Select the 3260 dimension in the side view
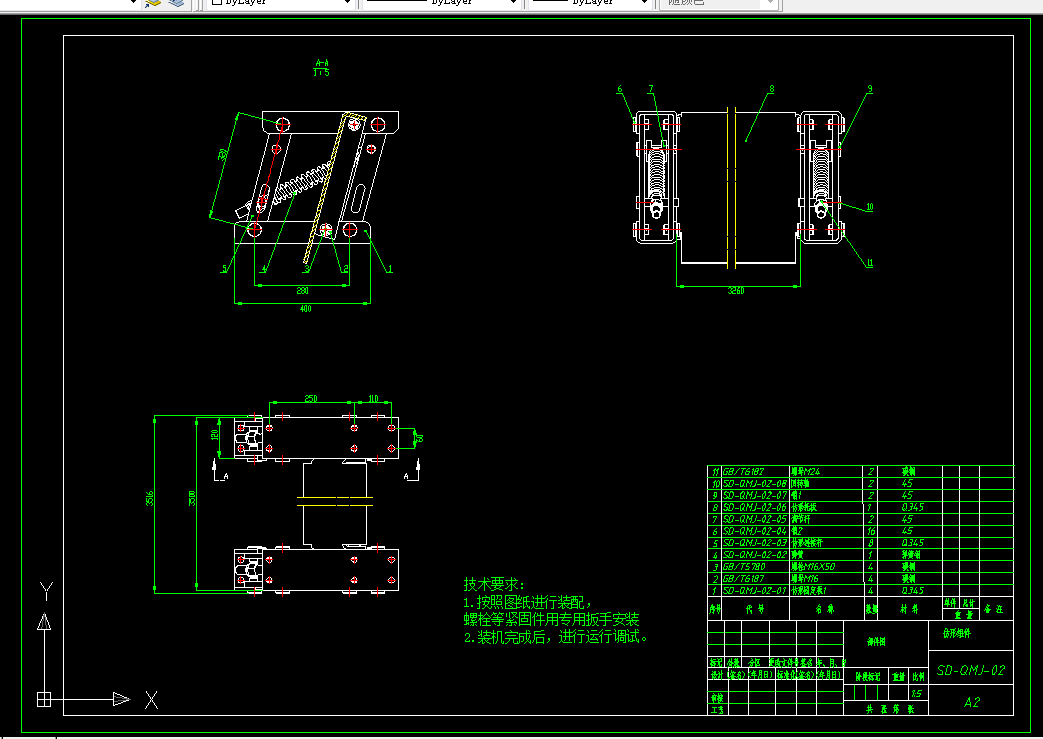Image resolution: width=1043 pixels, height=739 pixels. (736, 291)
